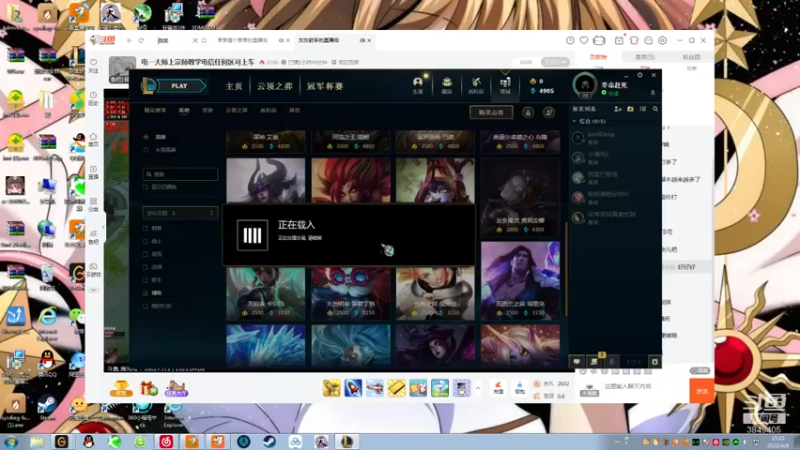Click new folder icon in friends list
This screenshot has width=800, height=450.
point(631,109)
